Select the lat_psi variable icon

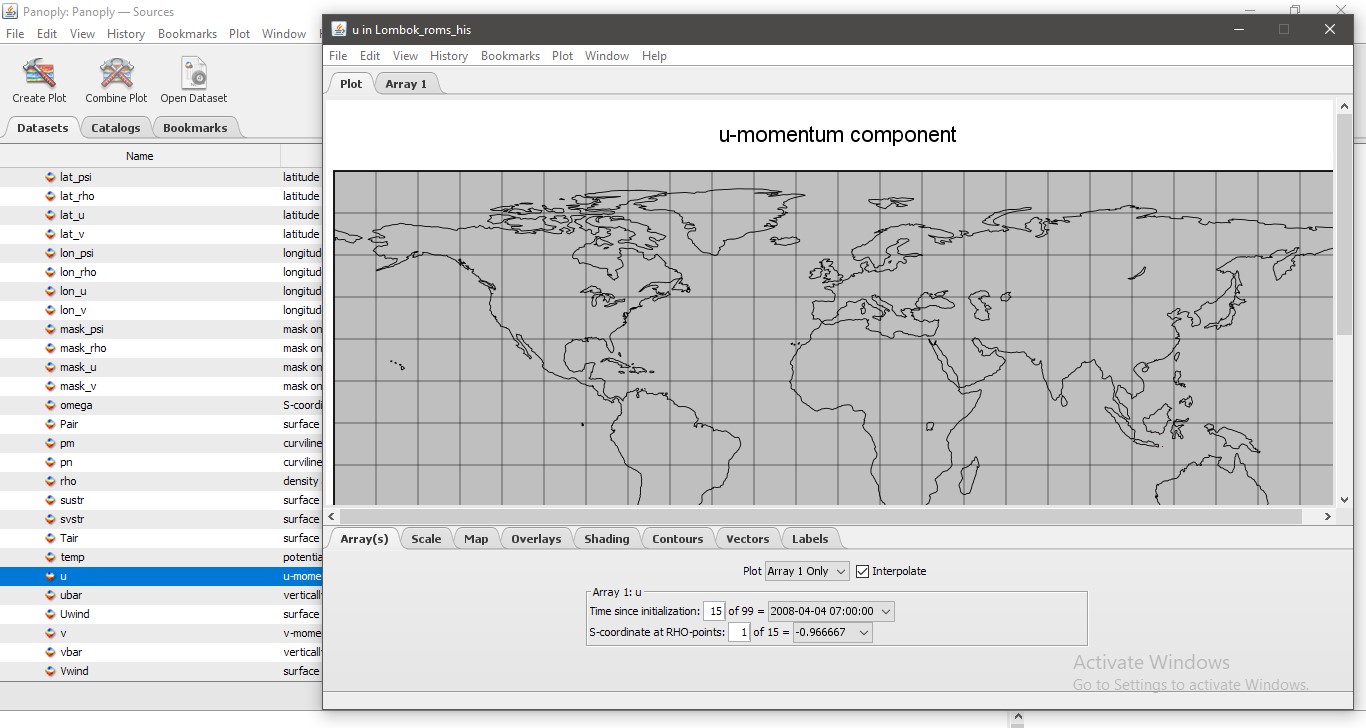pyautogui.click(x=51, y=177)
